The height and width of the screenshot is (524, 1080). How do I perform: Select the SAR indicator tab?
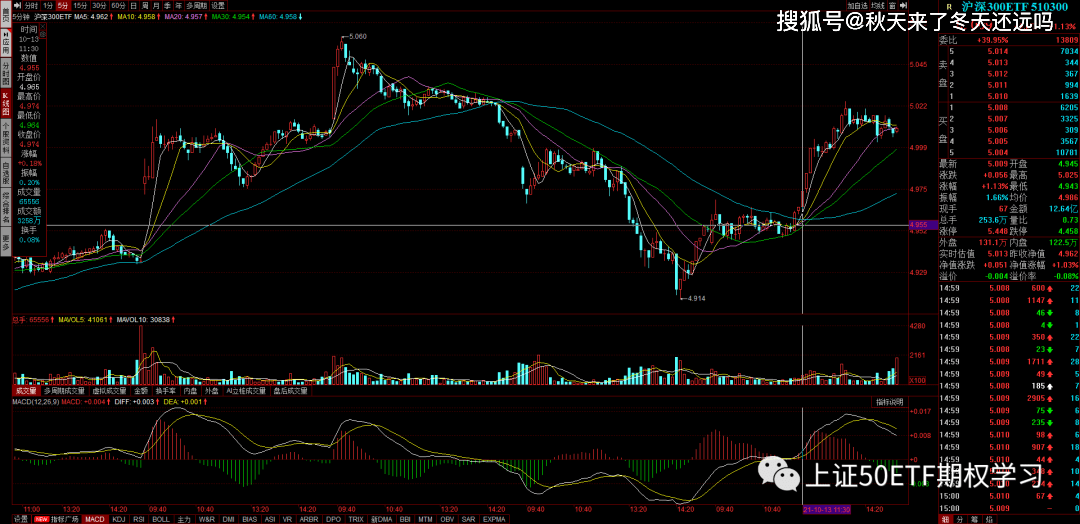[x=468, y=519]
